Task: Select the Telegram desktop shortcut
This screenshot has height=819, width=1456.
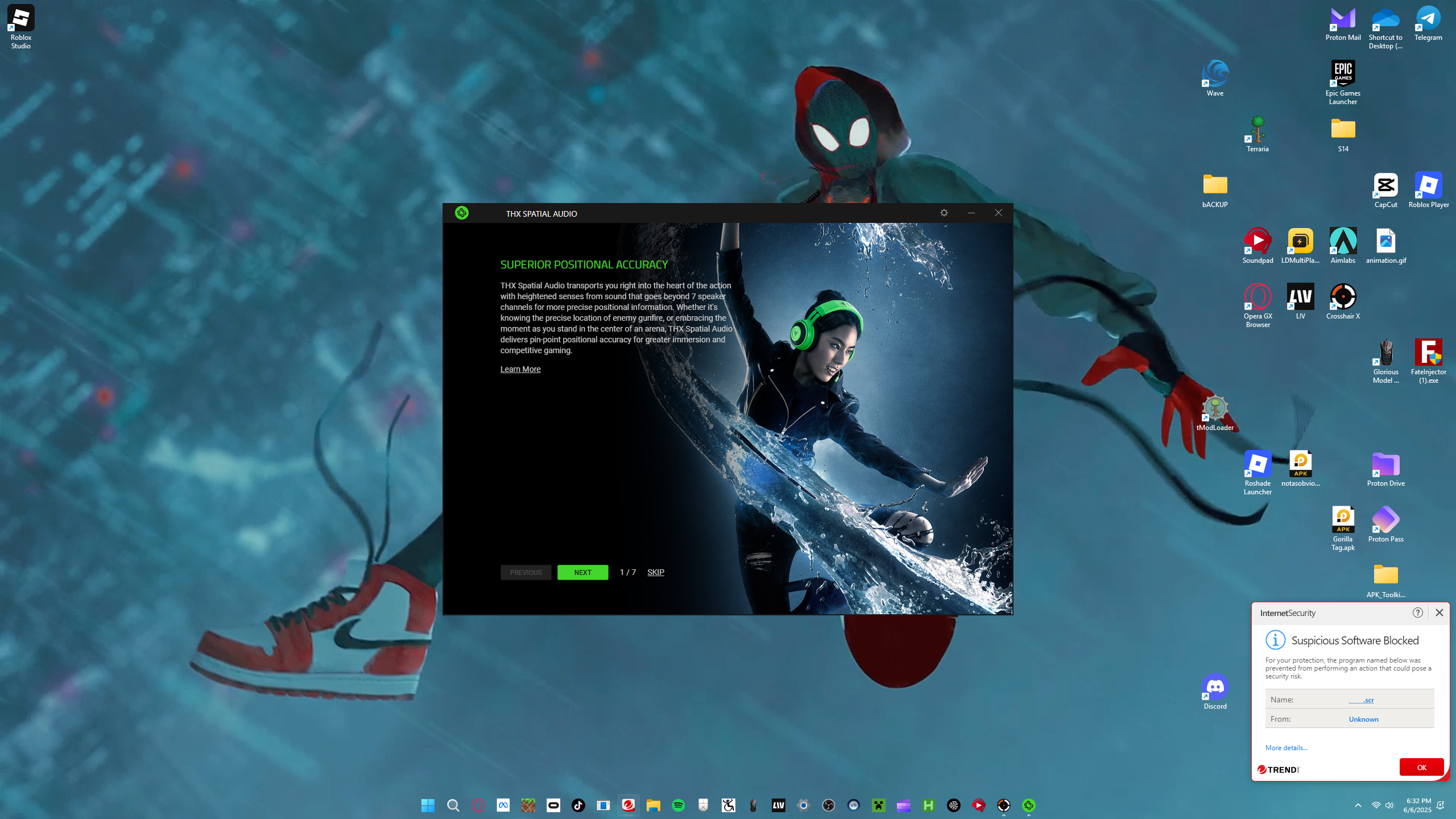Action: (1428, 24)
